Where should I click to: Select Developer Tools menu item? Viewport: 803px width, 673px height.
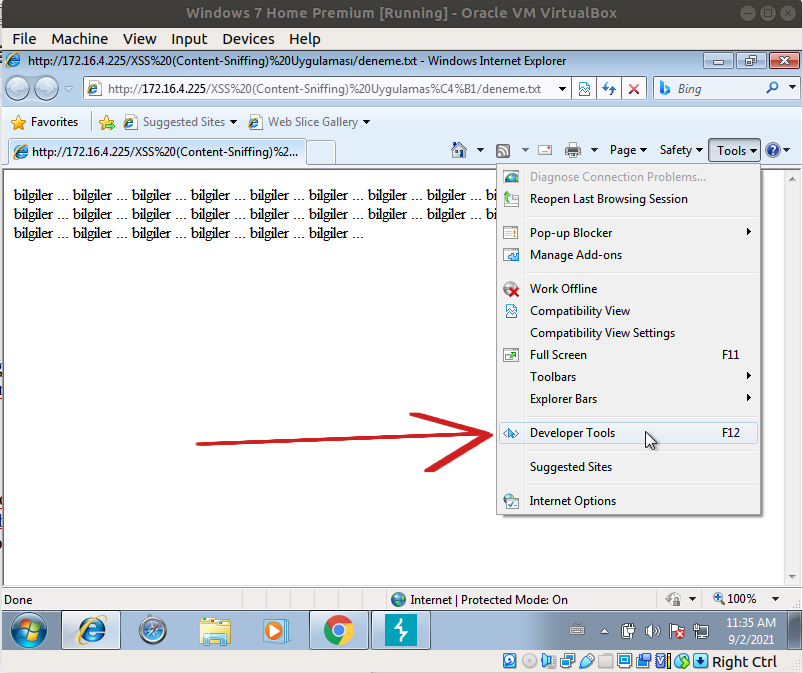[628, 433]
